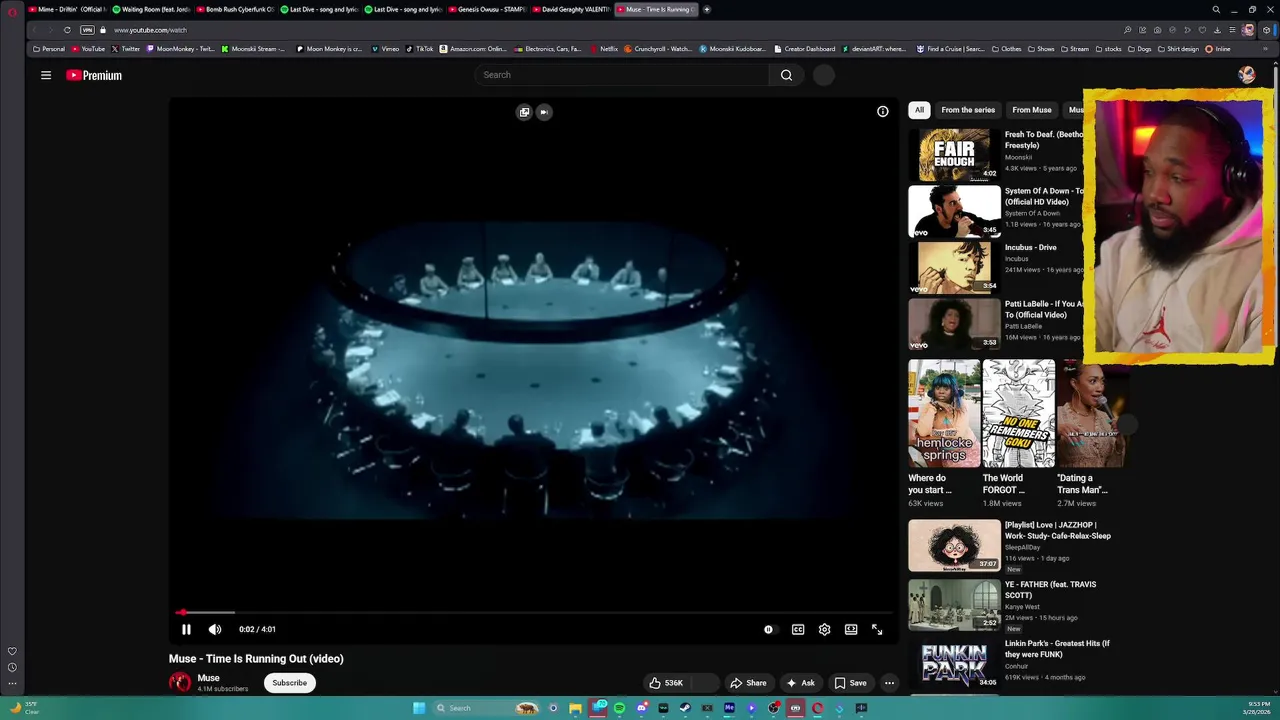The height and width of the screenshot is (720, 1280).
Task: Open System Of A Down video thumbnail
Action: [x=954, y=211]
